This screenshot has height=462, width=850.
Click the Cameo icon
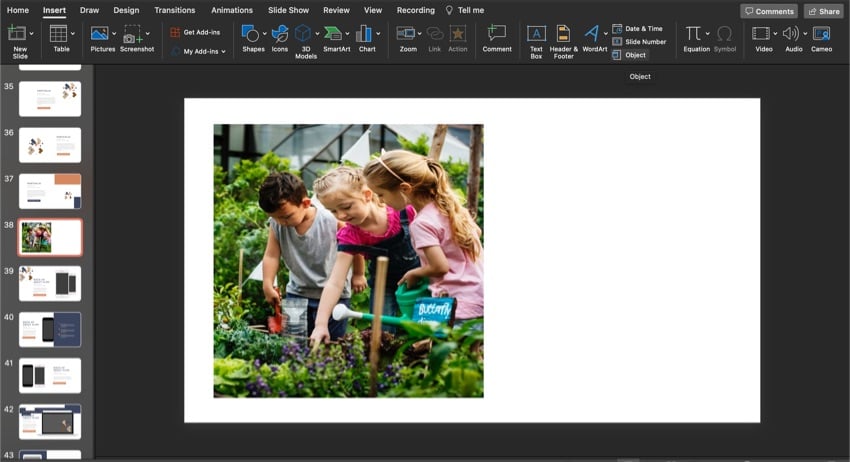click(821, 34)
